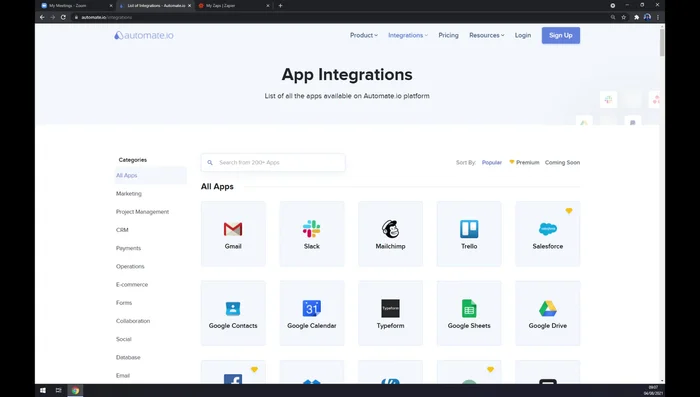
Task: Open the Google Drive app icon
Action: click(548, 308)
